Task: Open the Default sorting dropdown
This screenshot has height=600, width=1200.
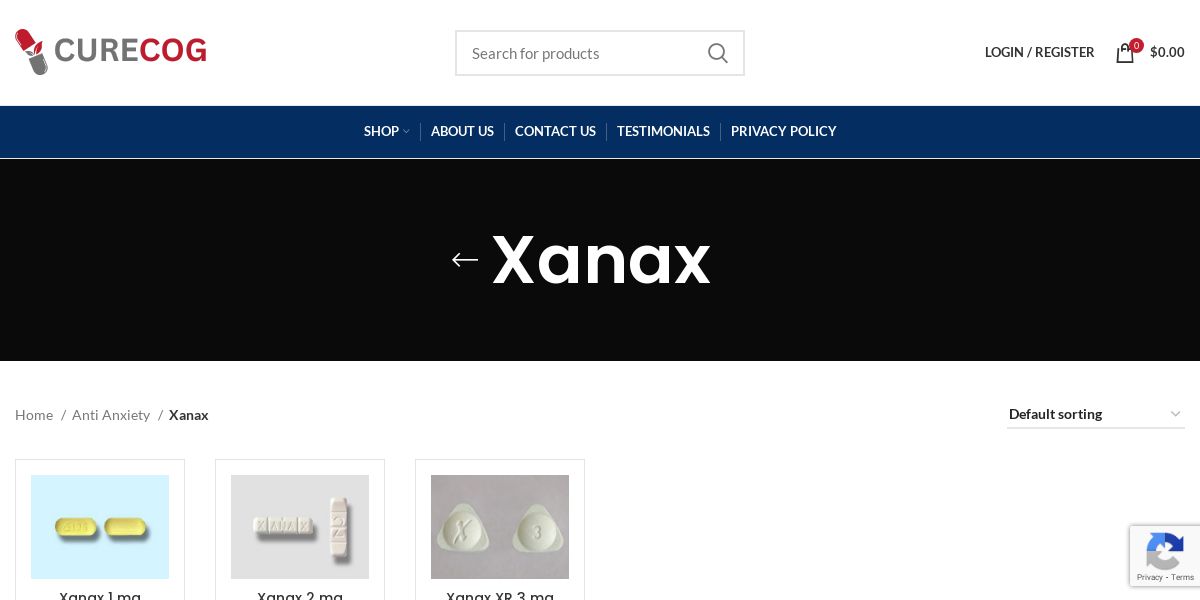Action: click(1096, 414)
